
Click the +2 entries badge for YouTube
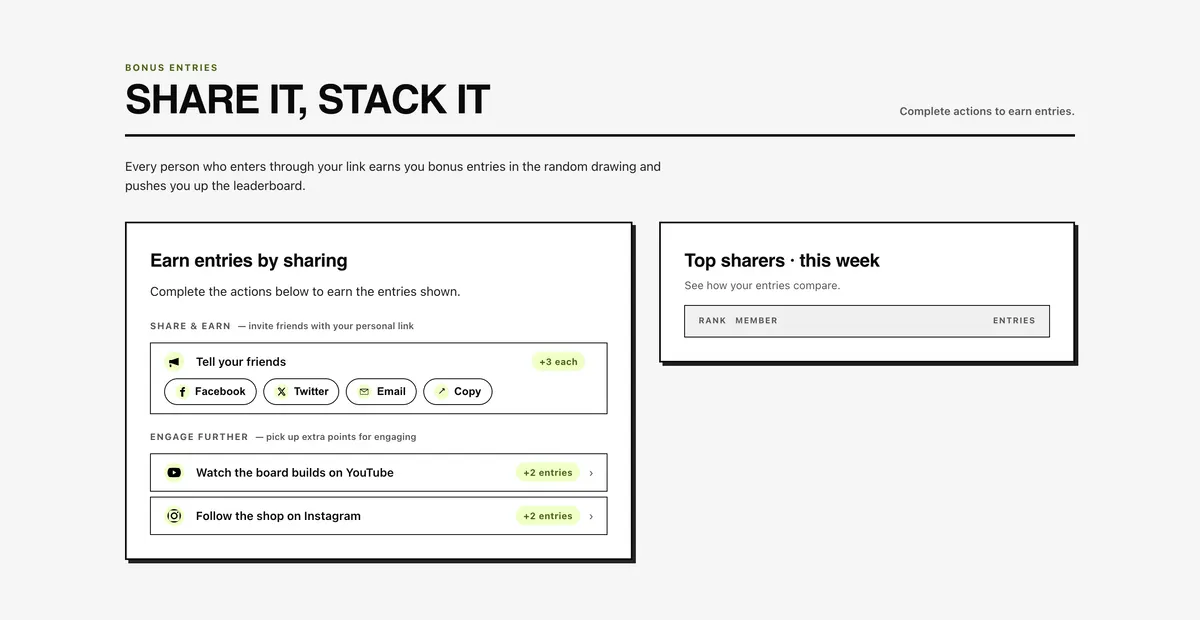[548, 473]
